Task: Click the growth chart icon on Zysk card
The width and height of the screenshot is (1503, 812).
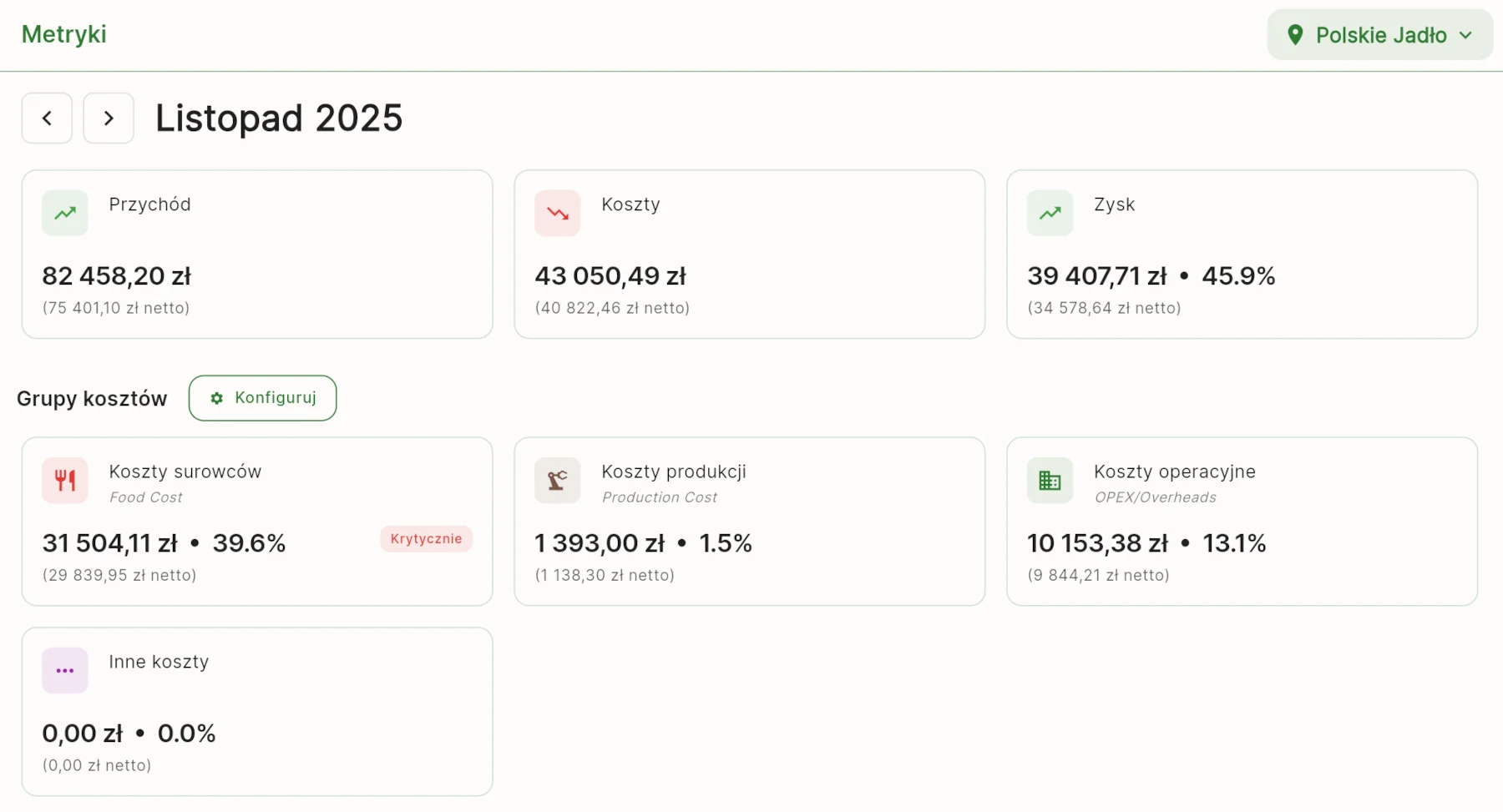Action: [x=1049, y=213]
